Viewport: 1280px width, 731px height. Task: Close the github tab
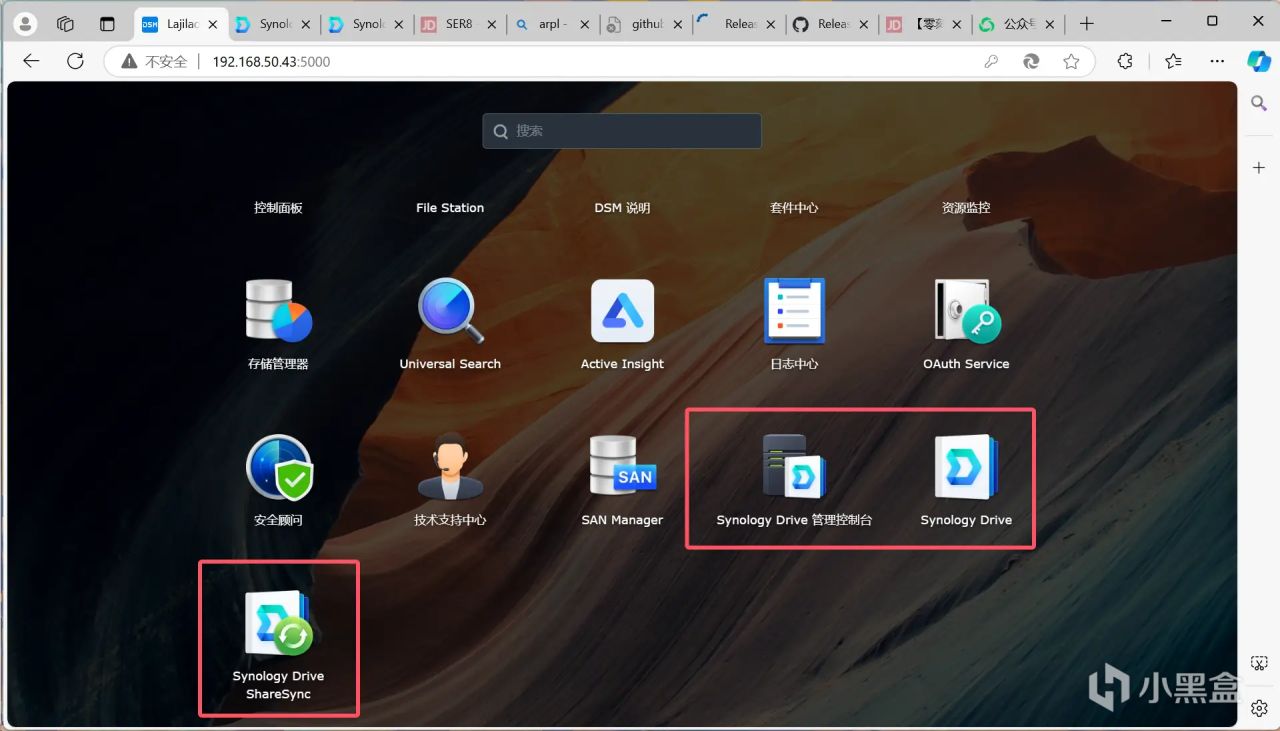coord(676,24)
